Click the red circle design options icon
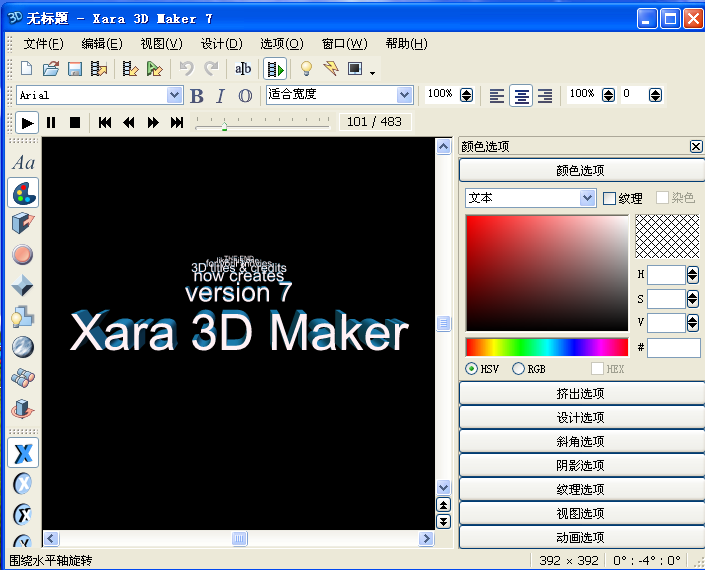 point(22,254)
